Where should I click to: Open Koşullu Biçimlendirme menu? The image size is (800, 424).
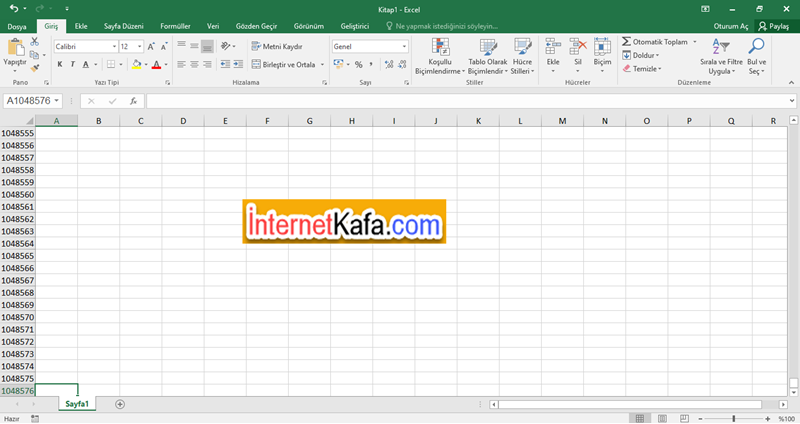[440, 56]
